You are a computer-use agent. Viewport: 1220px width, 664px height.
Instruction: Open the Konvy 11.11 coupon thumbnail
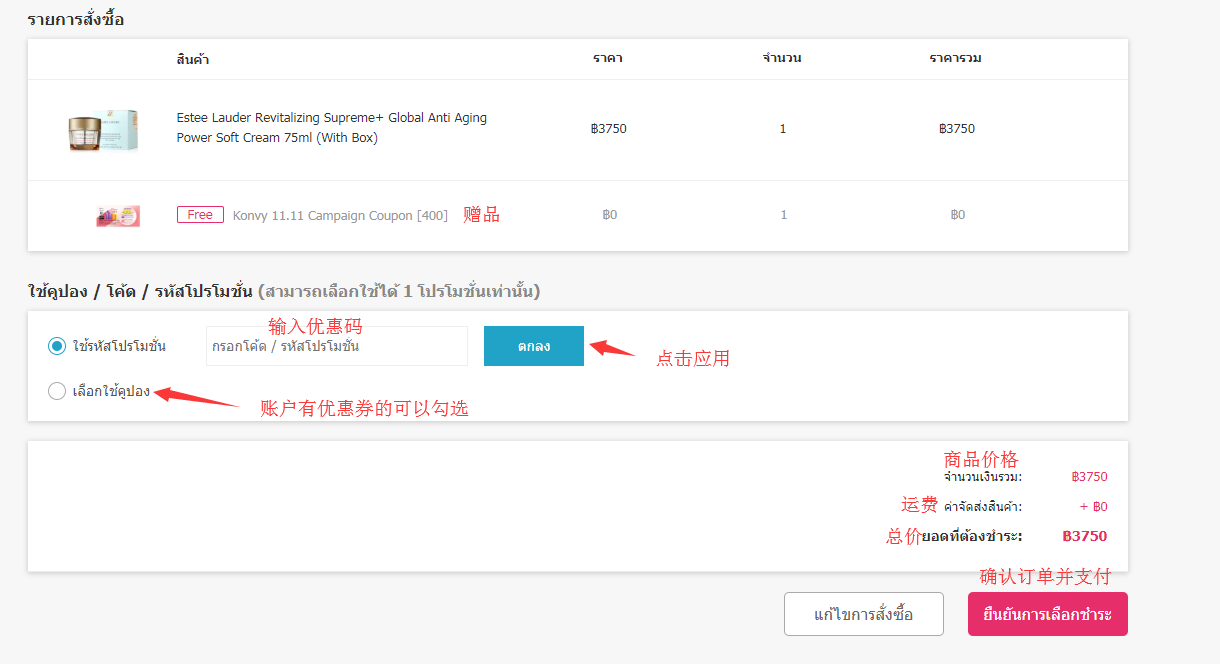118,215
